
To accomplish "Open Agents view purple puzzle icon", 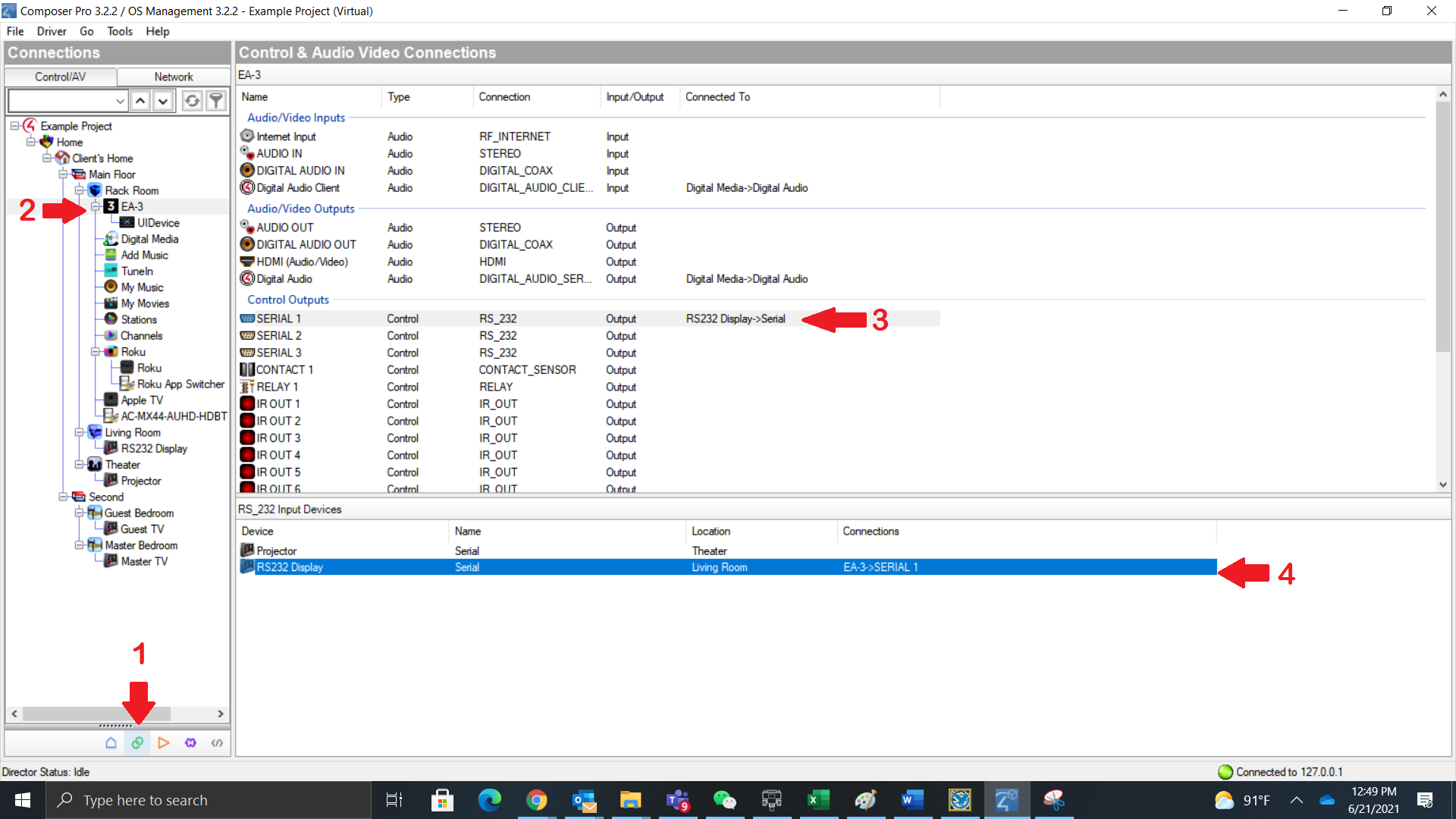I will 190,743.
